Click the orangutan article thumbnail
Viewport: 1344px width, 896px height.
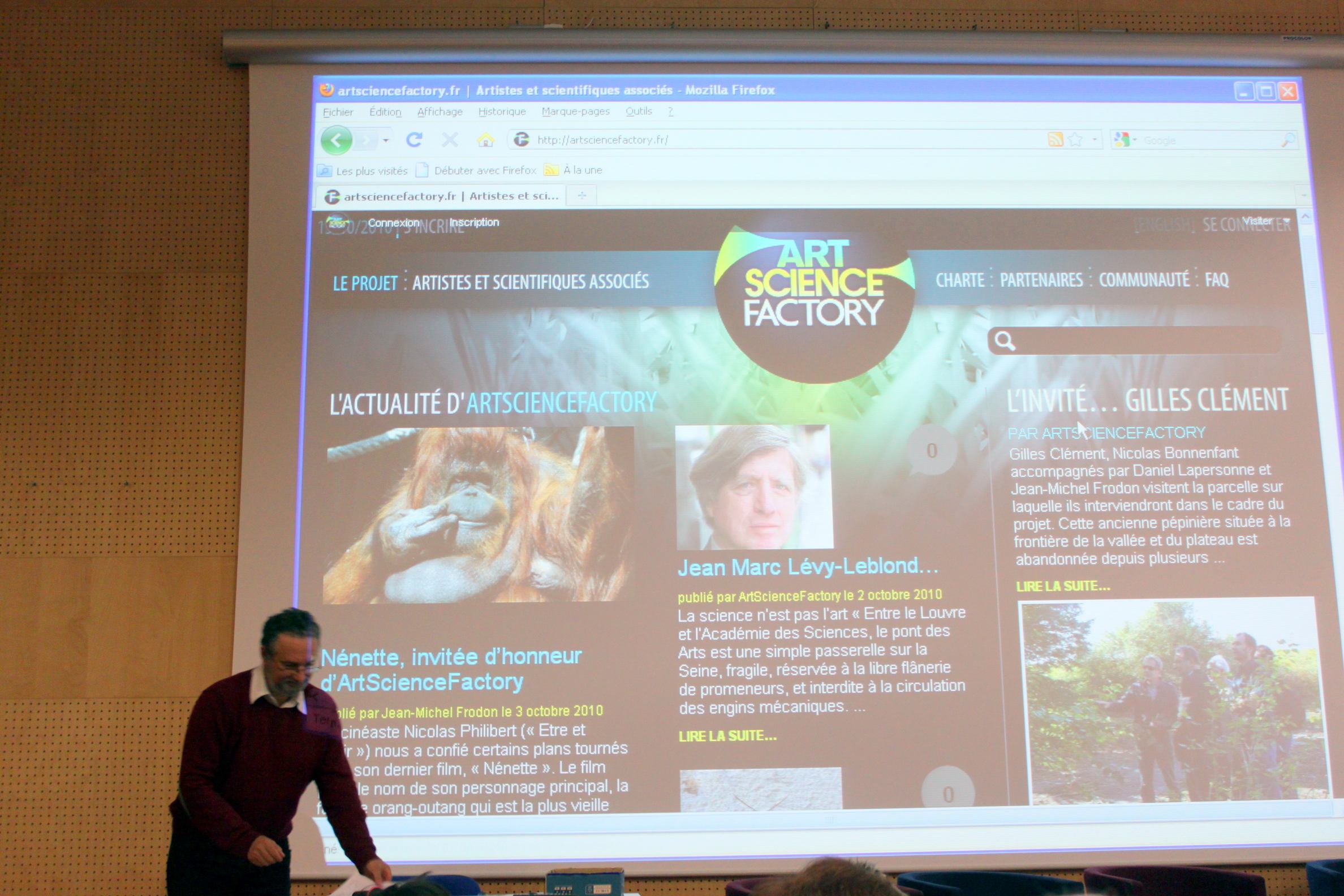coord(479,514)
